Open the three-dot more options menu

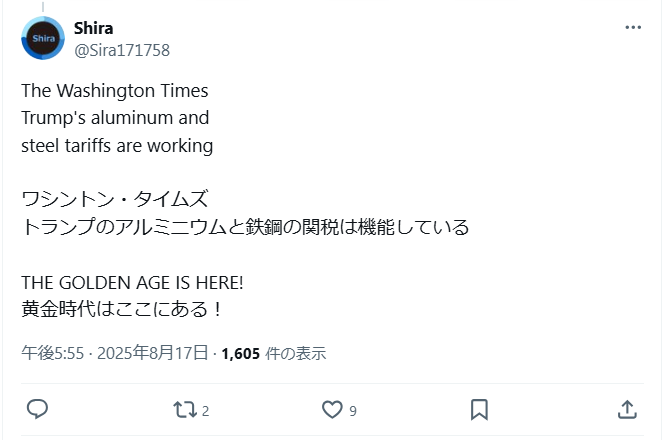tap(633, 27)
